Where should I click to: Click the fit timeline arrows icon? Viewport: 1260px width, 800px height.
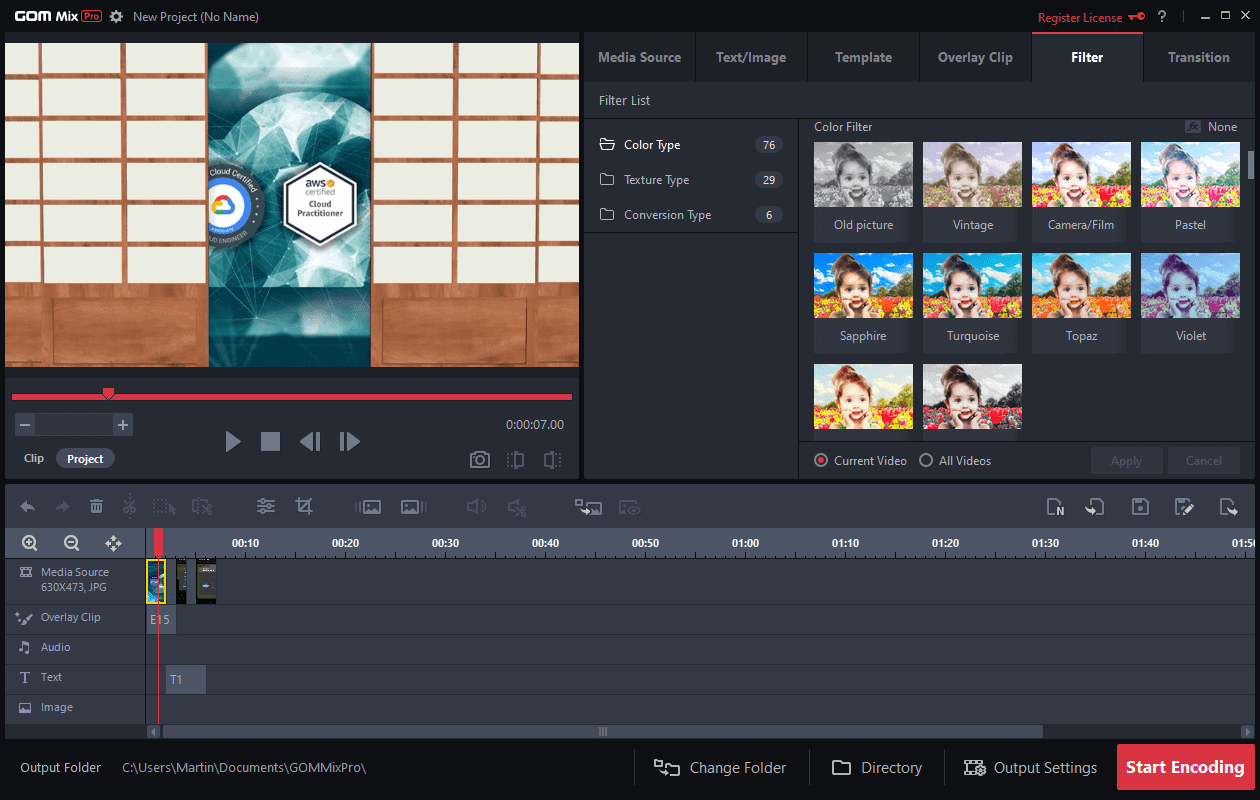point(113,543)
